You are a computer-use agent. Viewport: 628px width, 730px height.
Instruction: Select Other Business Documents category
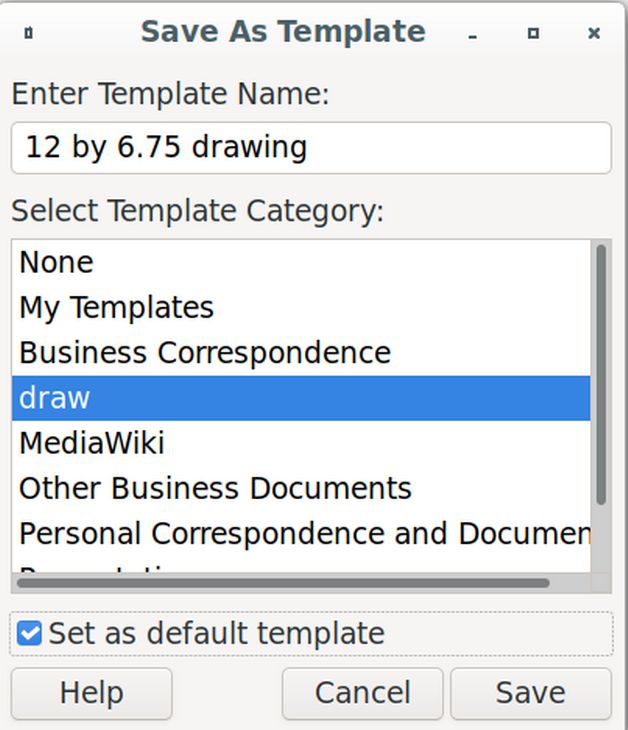click(x=301, y=488)
